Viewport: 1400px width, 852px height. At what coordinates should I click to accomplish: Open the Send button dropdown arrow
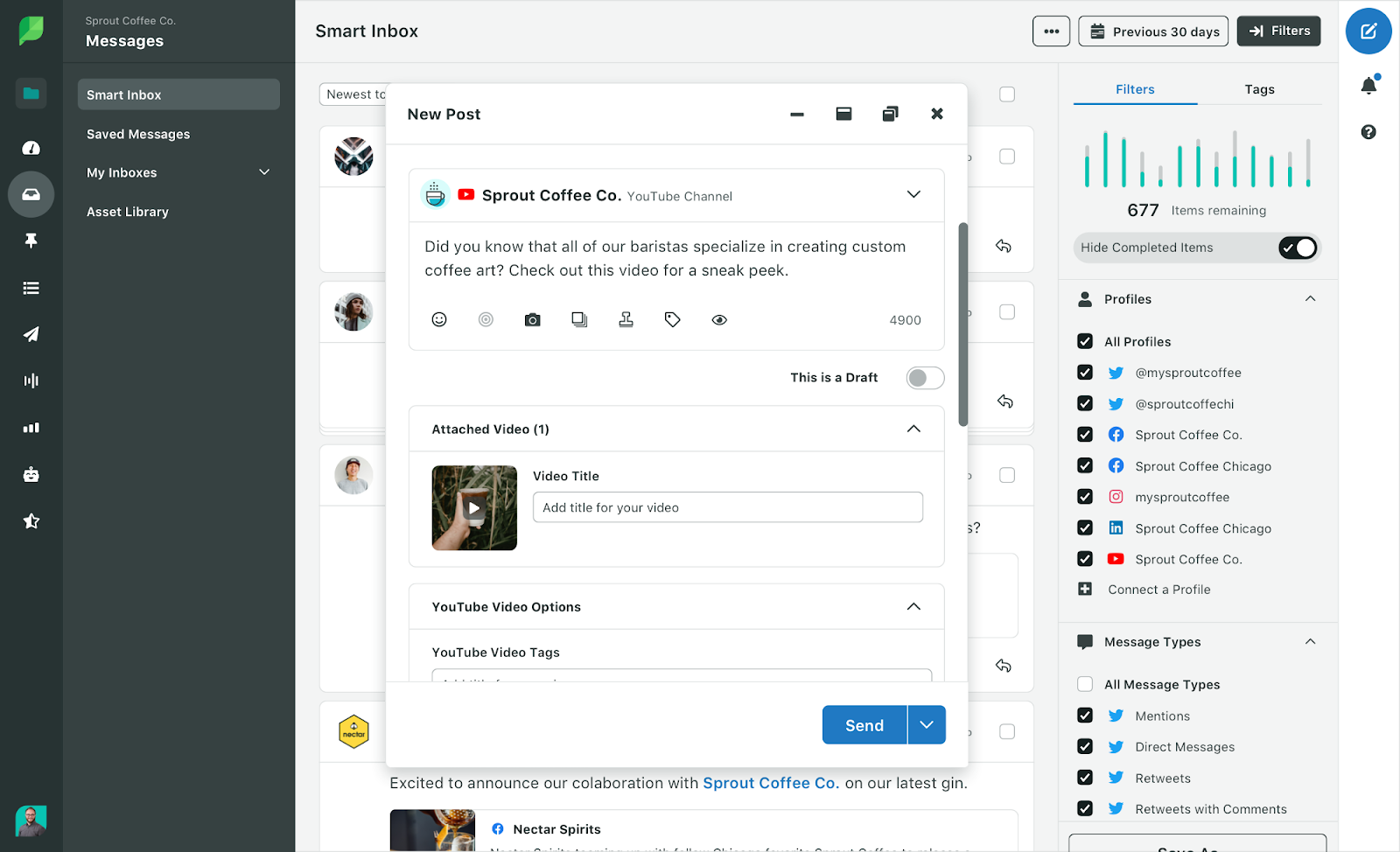[927, 724]
